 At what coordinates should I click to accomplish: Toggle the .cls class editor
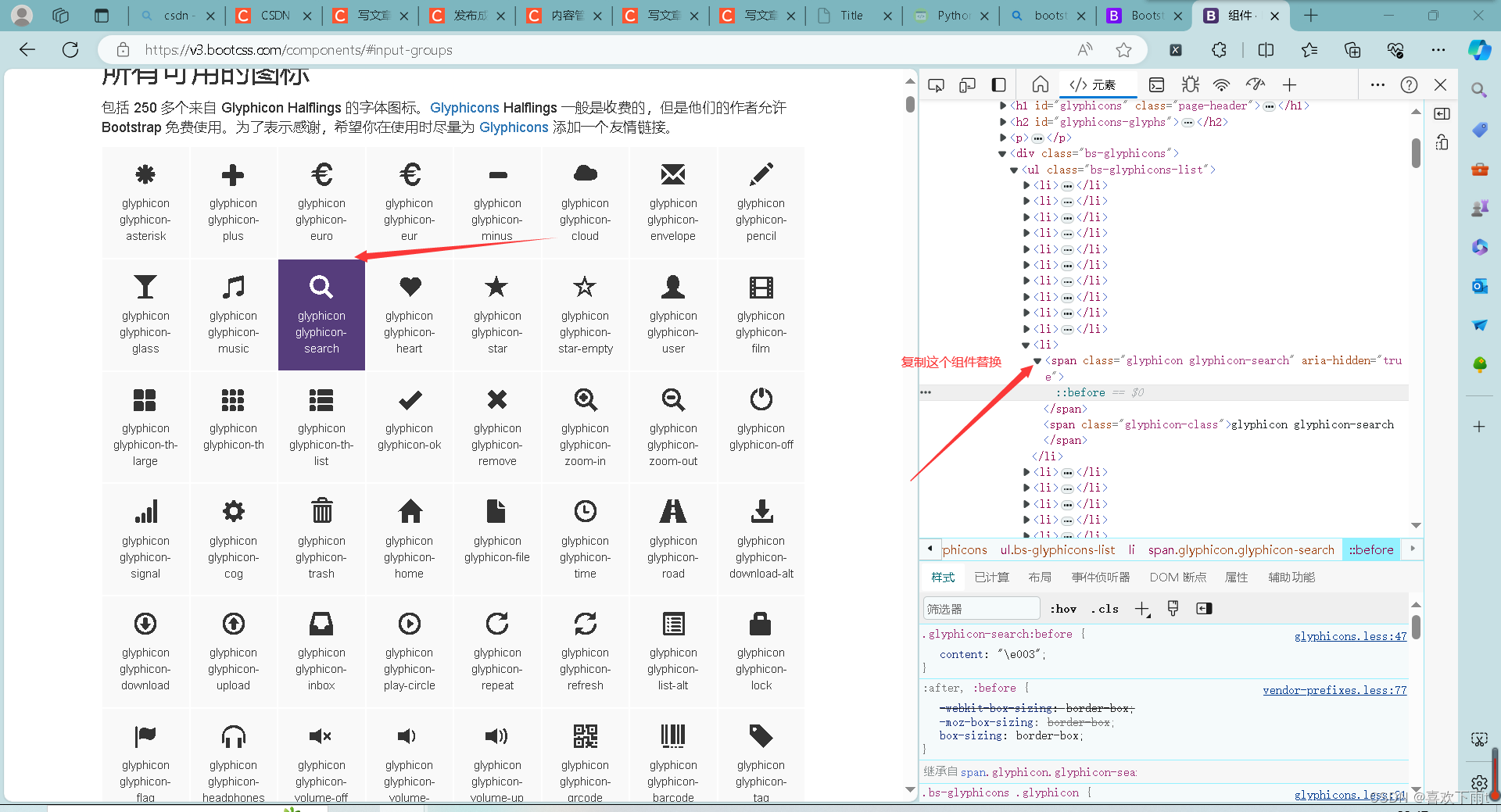click(1105, 609)
